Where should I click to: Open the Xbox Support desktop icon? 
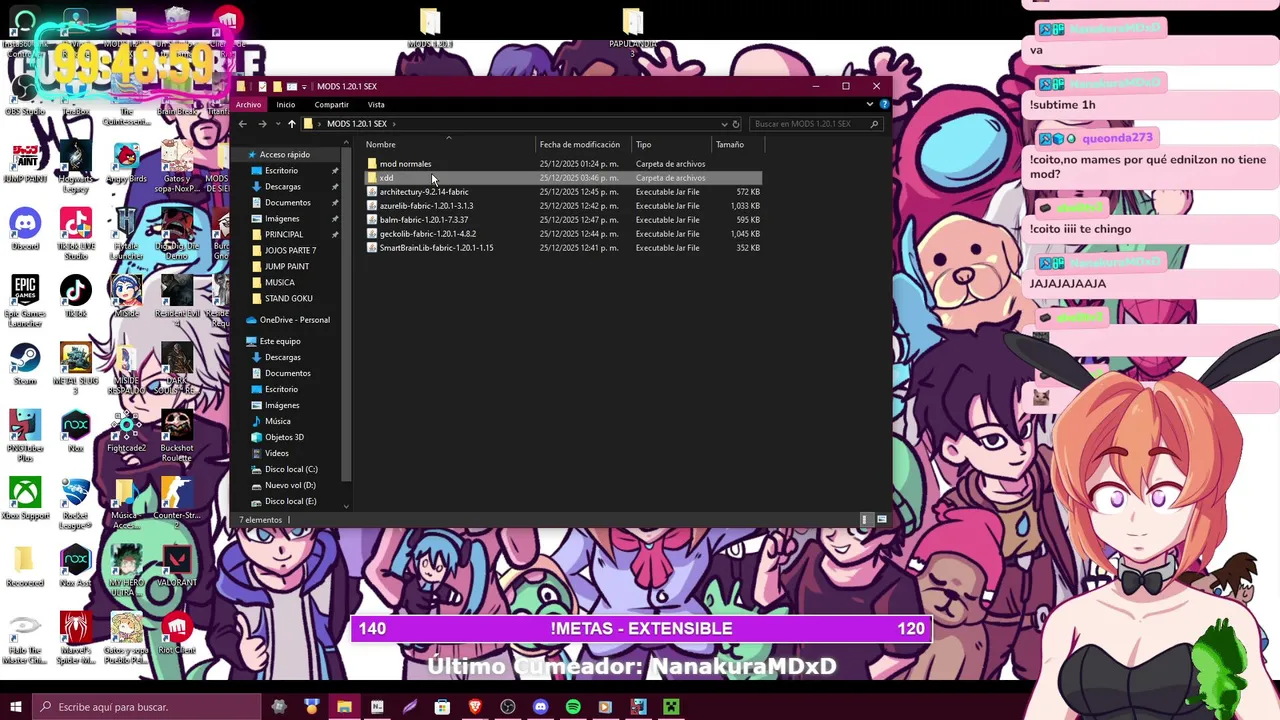[x=25, y=498]
